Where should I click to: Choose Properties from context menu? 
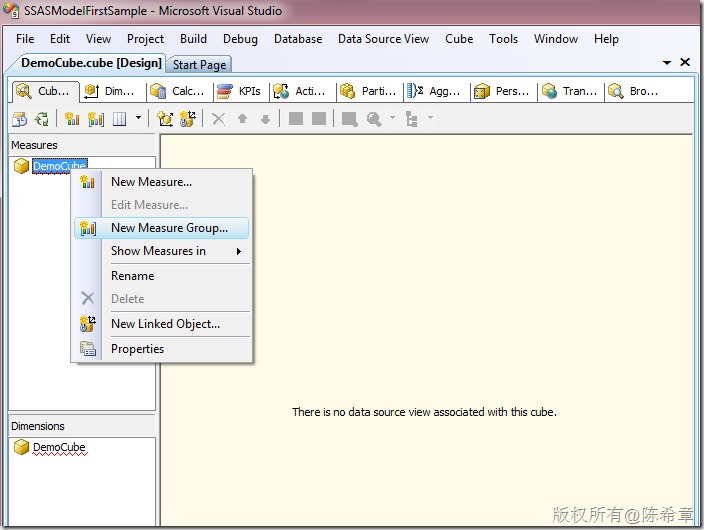click(x=162, y=349)
